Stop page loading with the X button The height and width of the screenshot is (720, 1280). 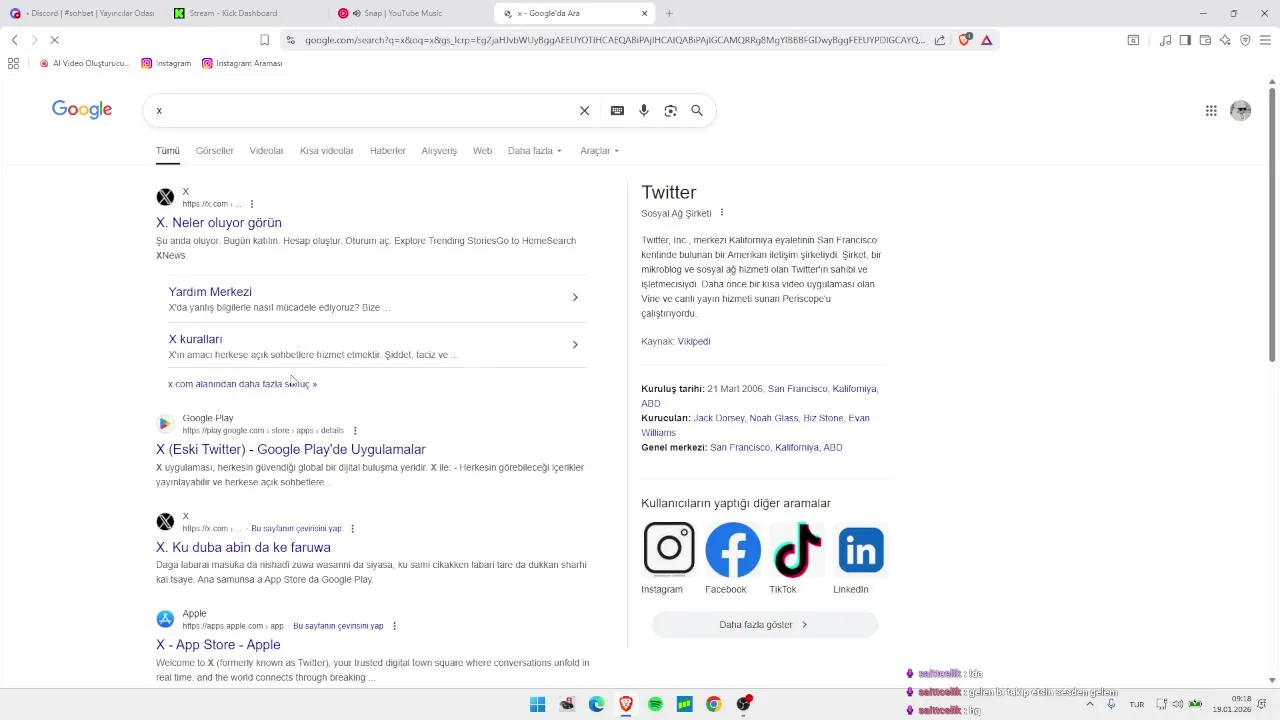click(54, 40)
